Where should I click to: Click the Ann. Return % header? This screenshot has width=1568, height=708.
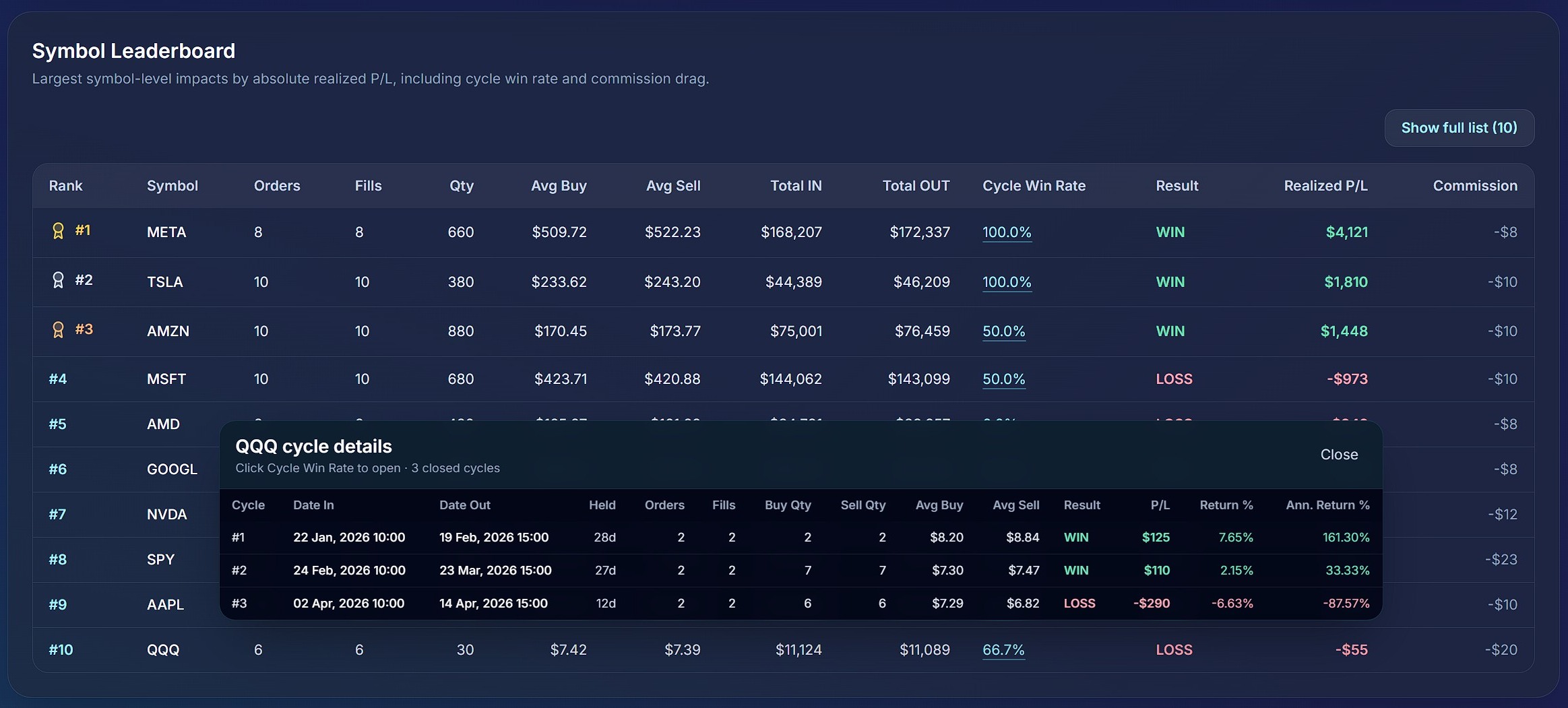click(1327, 505)
